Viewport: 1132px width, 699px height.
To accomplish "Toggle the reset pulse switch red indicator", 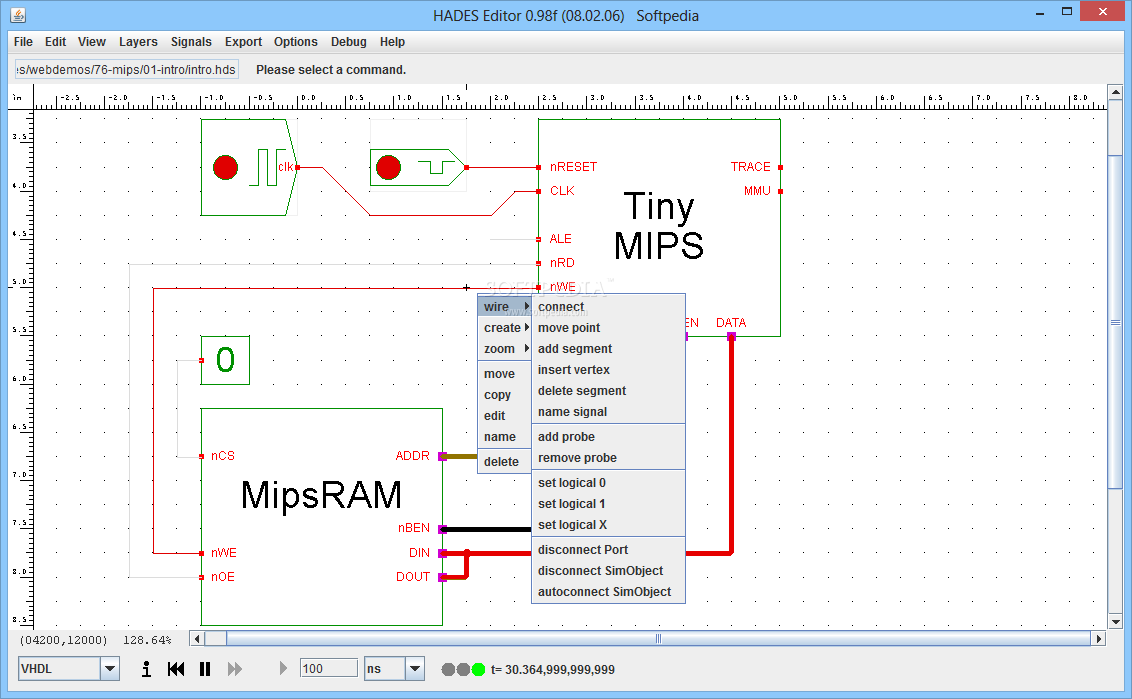I will pos(388,167).
